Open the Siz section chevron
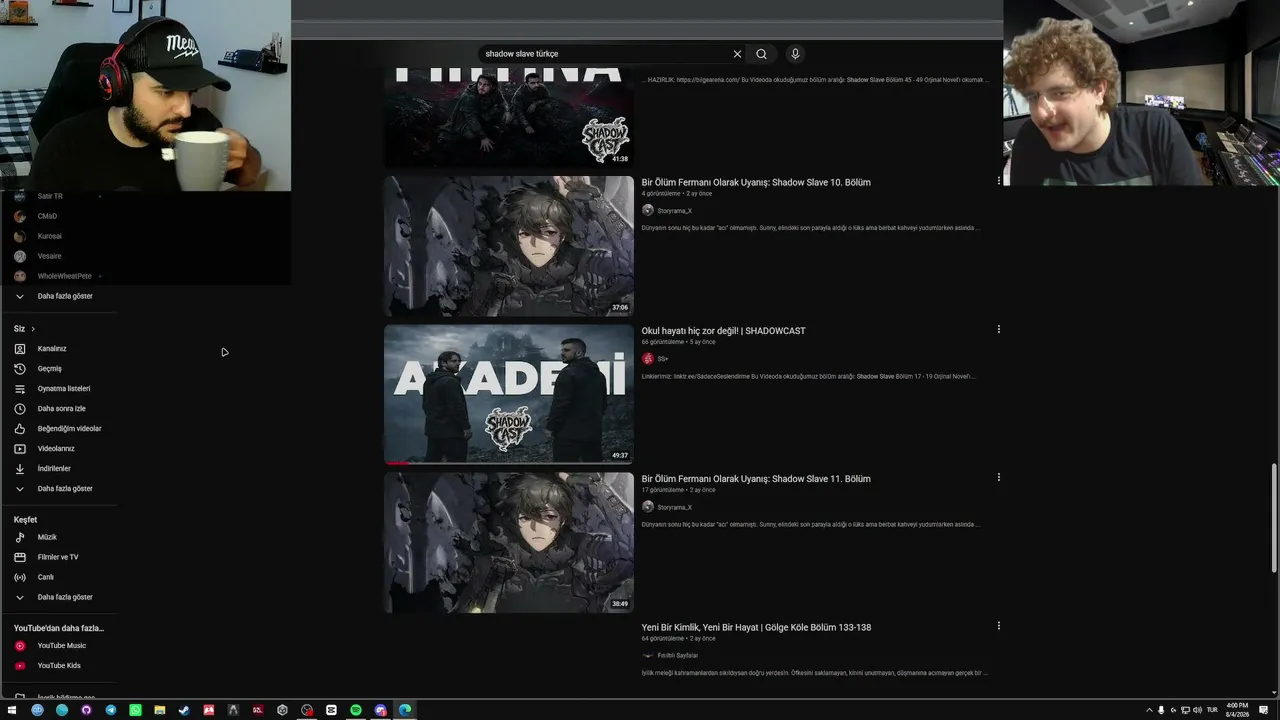 coord(33,329)
